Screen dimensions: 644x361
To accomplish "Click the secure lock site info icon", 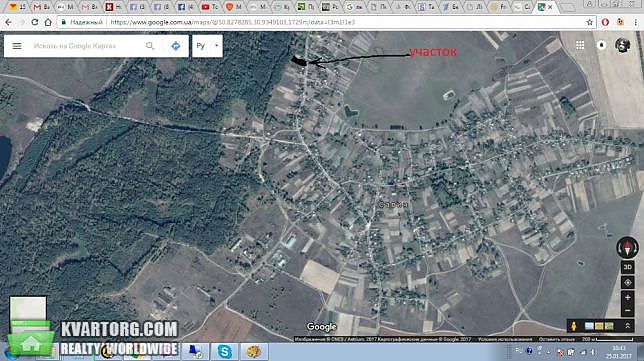I will [63, 22].
